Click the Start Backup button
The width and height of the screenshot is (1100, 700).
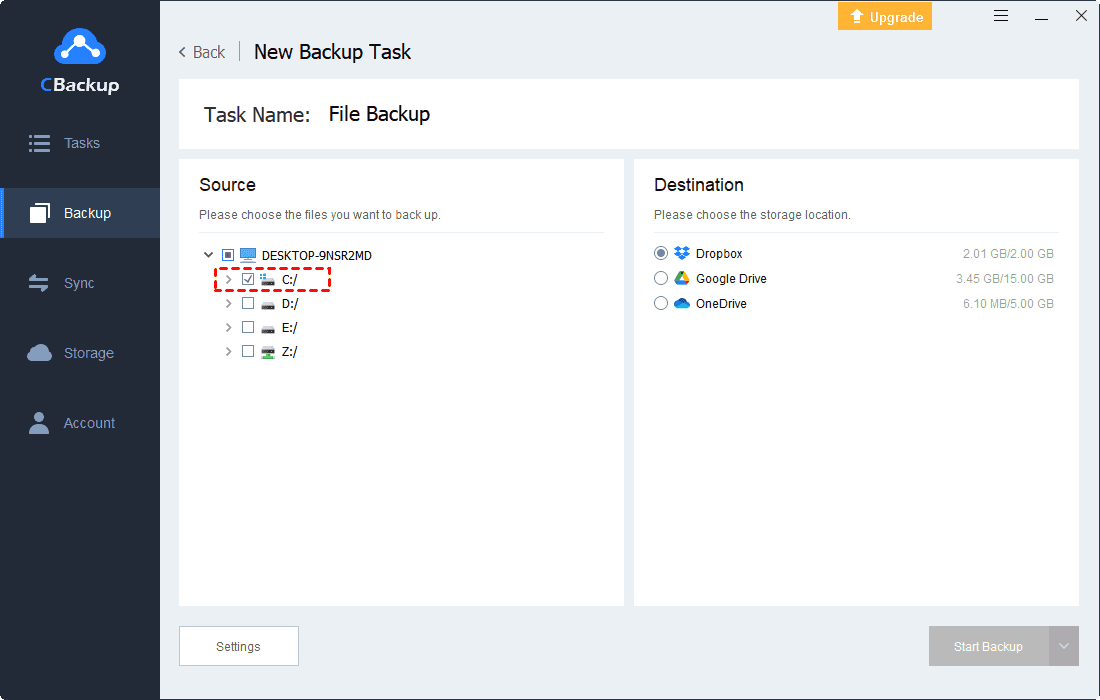988,646
